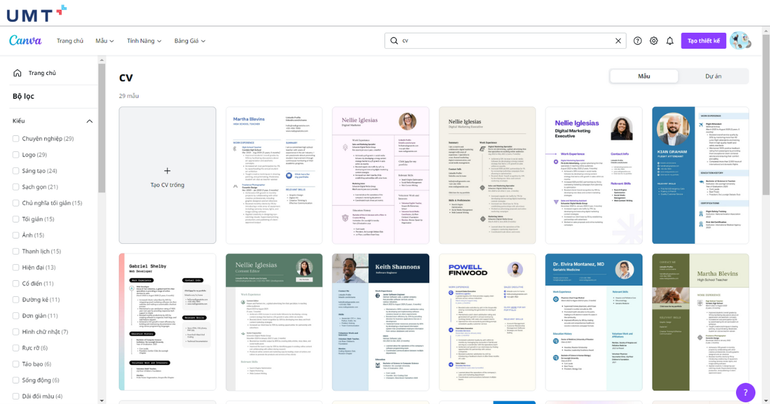This screenshot has height=404, width=770.
Task: Collapse the Kiểu filter section
Action: (x=89, y=121)
